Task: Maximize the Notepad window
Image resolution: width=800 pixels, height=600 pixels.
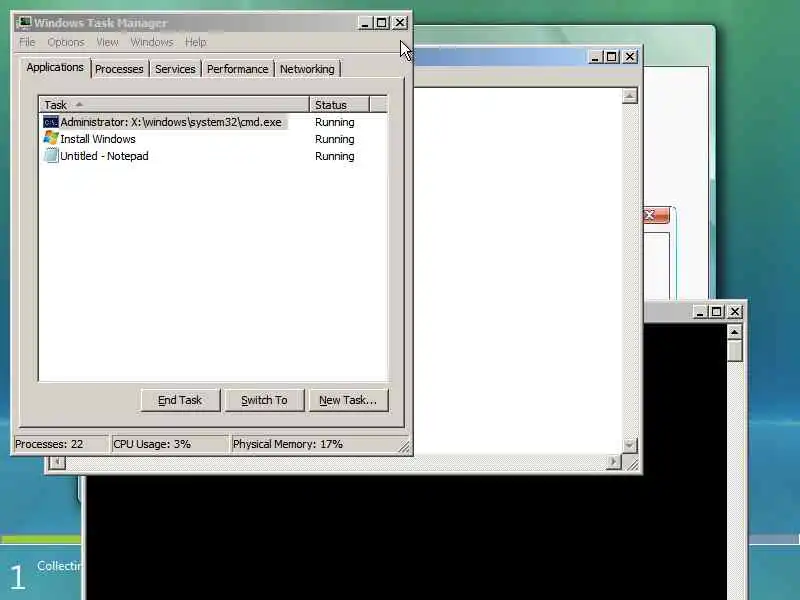Action: (611, 57)
